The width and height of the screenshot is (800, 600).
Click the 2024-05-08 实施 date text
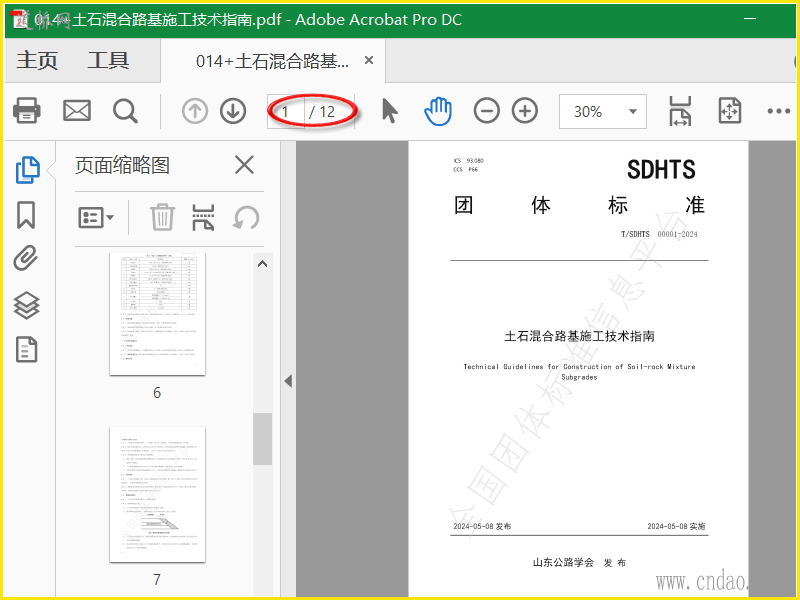pos(677,526)
